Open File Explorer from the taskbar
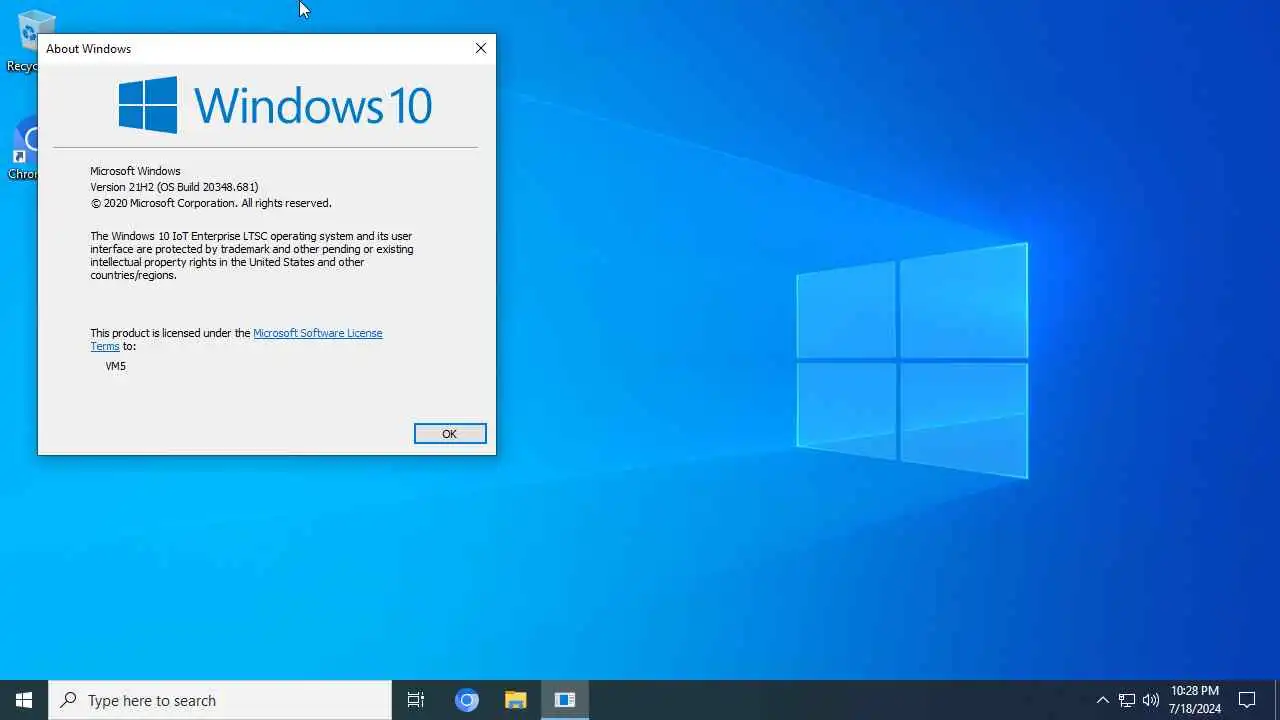1280x720 pixels. tap(515, 700)
